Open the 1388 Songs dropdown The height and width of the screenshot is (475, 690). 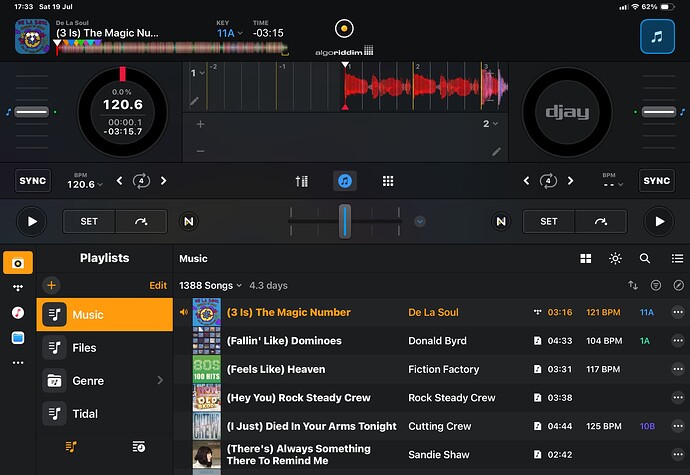210,286
